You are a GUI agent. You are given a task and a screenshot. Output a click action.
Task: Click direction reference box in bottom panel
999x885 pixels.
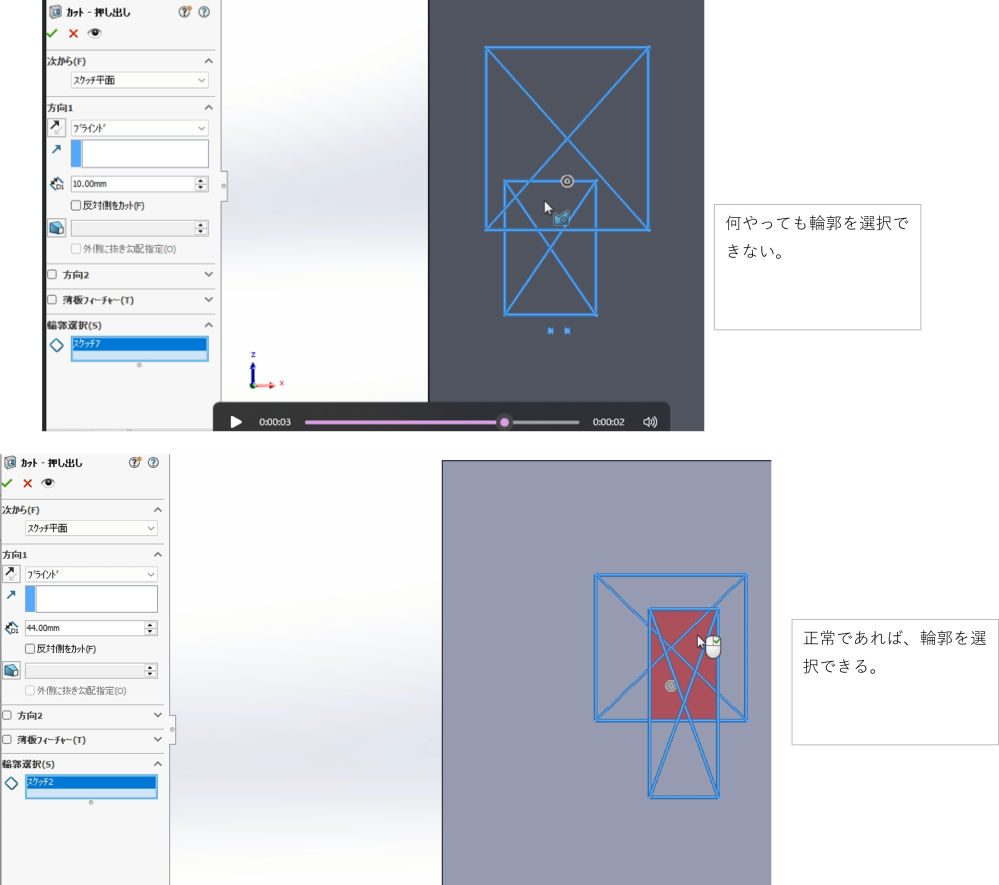pyautogui.click(x=91, y=599)
